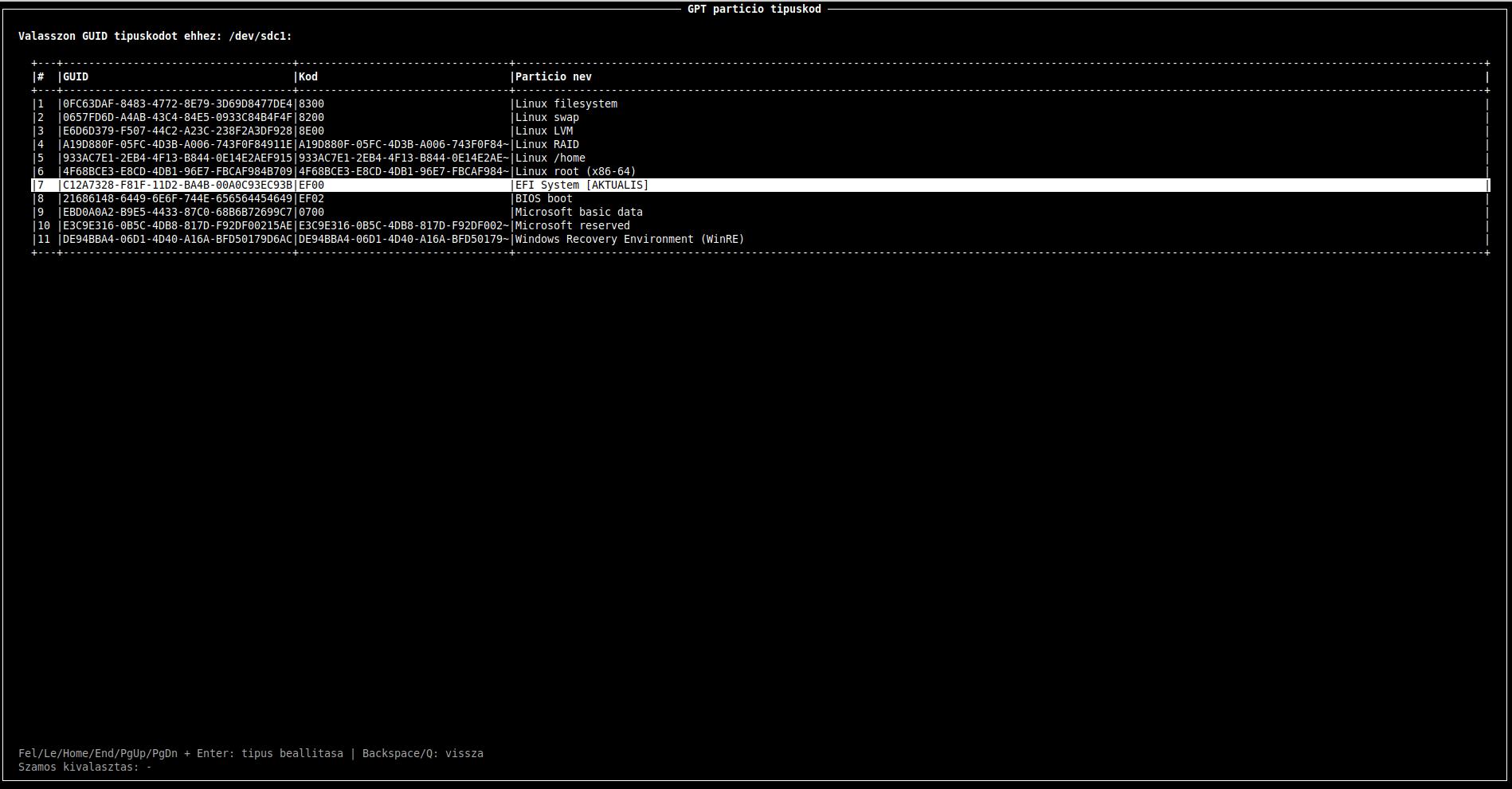Click the Szamos kivalasztas input line
This screenshot has height=789, width=1512.
(x=85, y=767)
